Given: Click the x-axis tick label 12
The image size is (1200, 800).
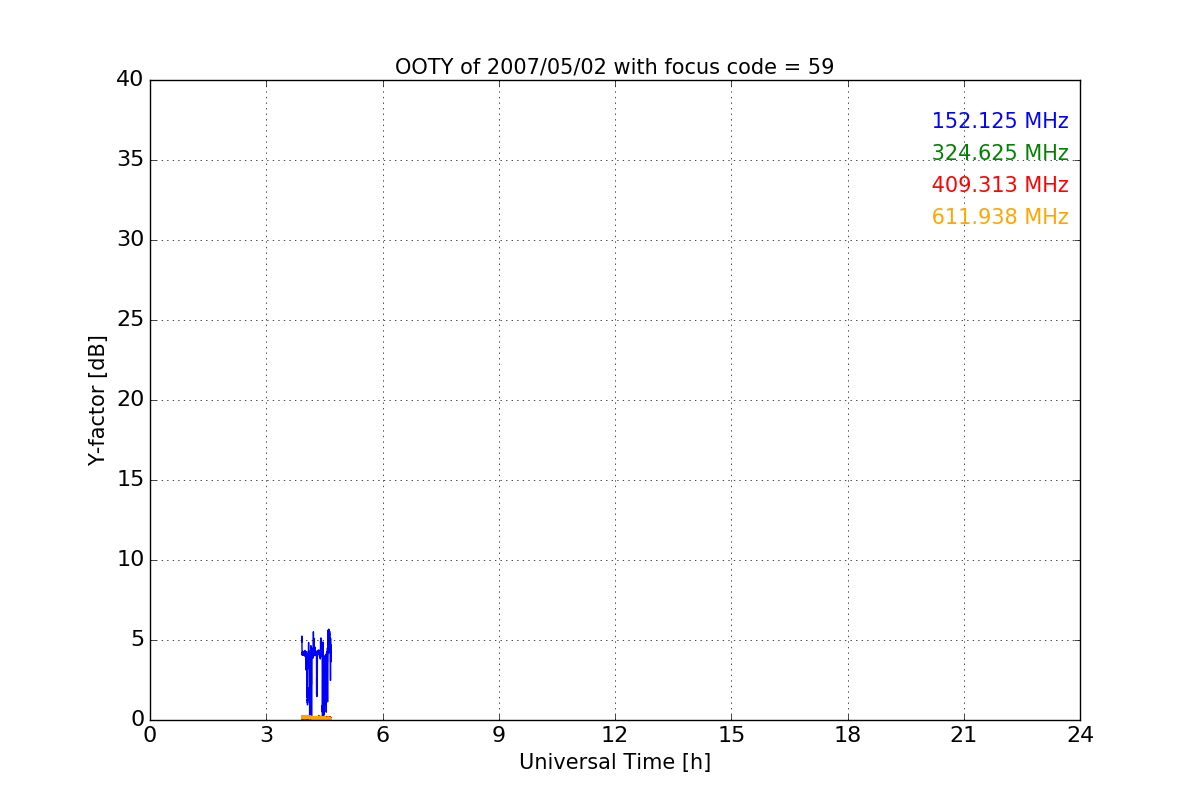Looking at the screenshot, I should [x=615, y=735].
